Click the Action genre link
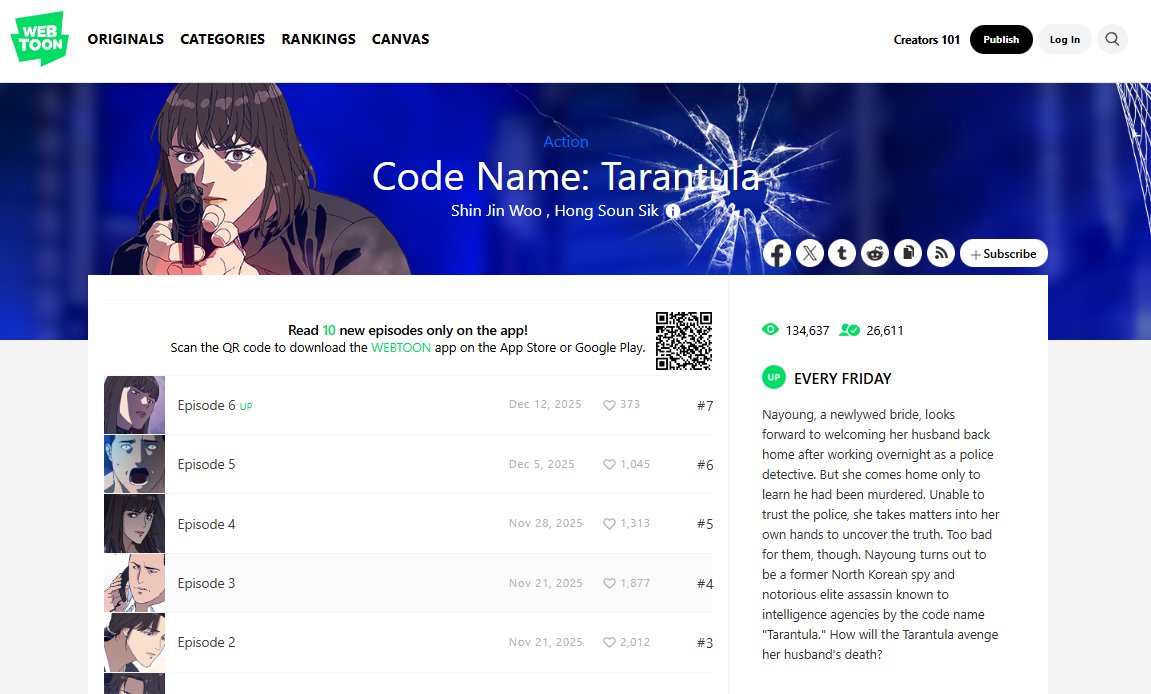The height and width of the screenshot is (694, 1151). pyautogui.click(x=566, y=142)
